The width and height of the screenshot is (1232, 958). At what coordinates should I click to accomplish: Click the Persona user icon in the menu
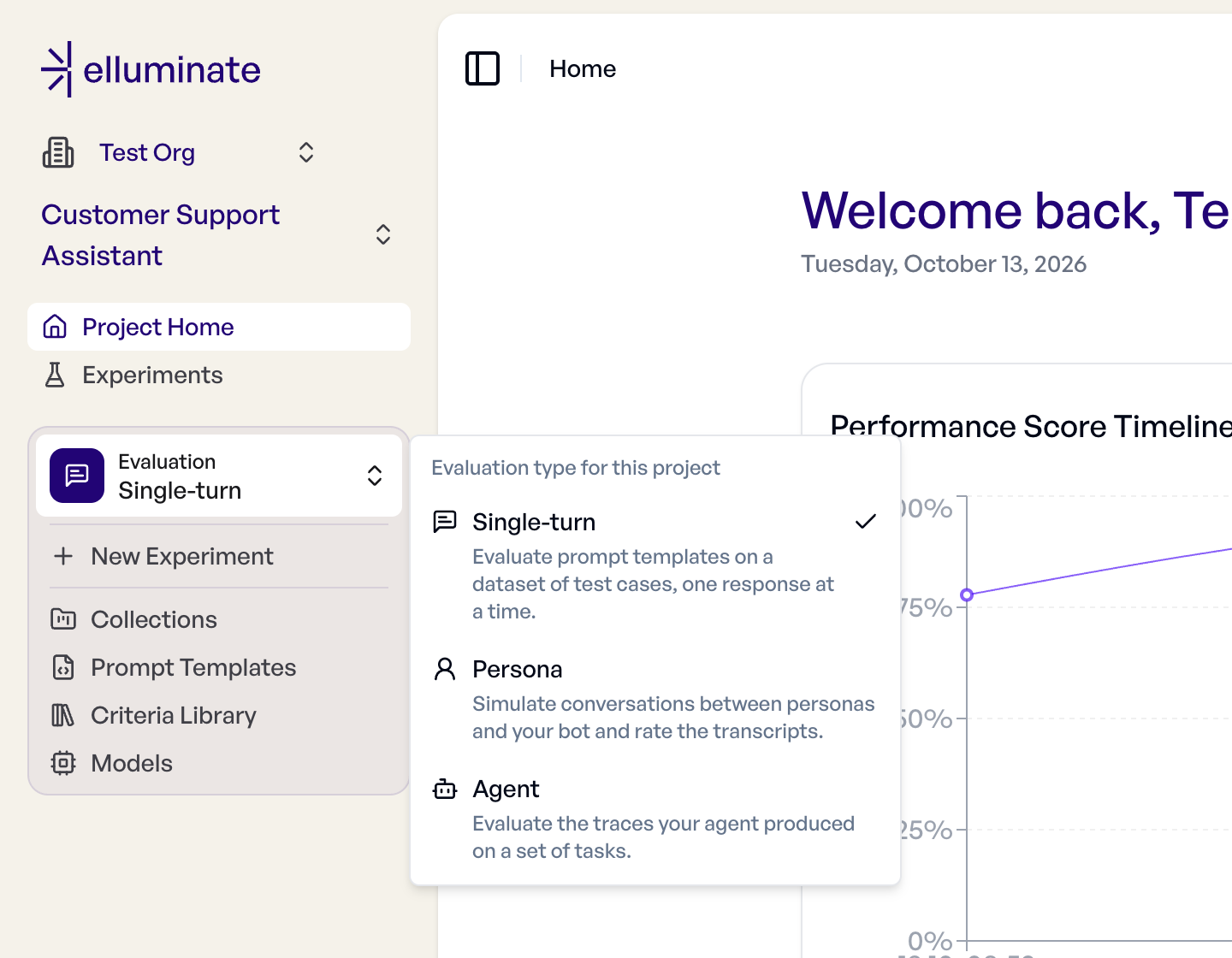(x=445, y=669)
